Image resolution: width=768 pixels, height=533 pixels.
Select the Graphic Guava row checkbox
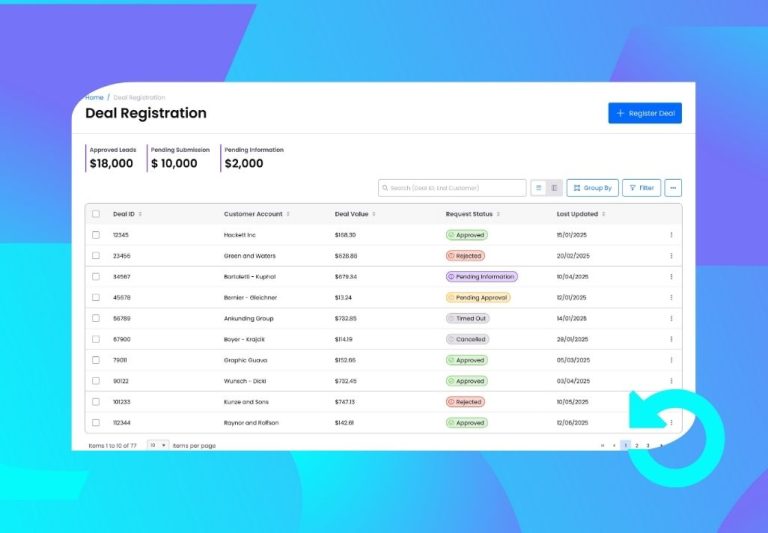click(x=96, y=360)
